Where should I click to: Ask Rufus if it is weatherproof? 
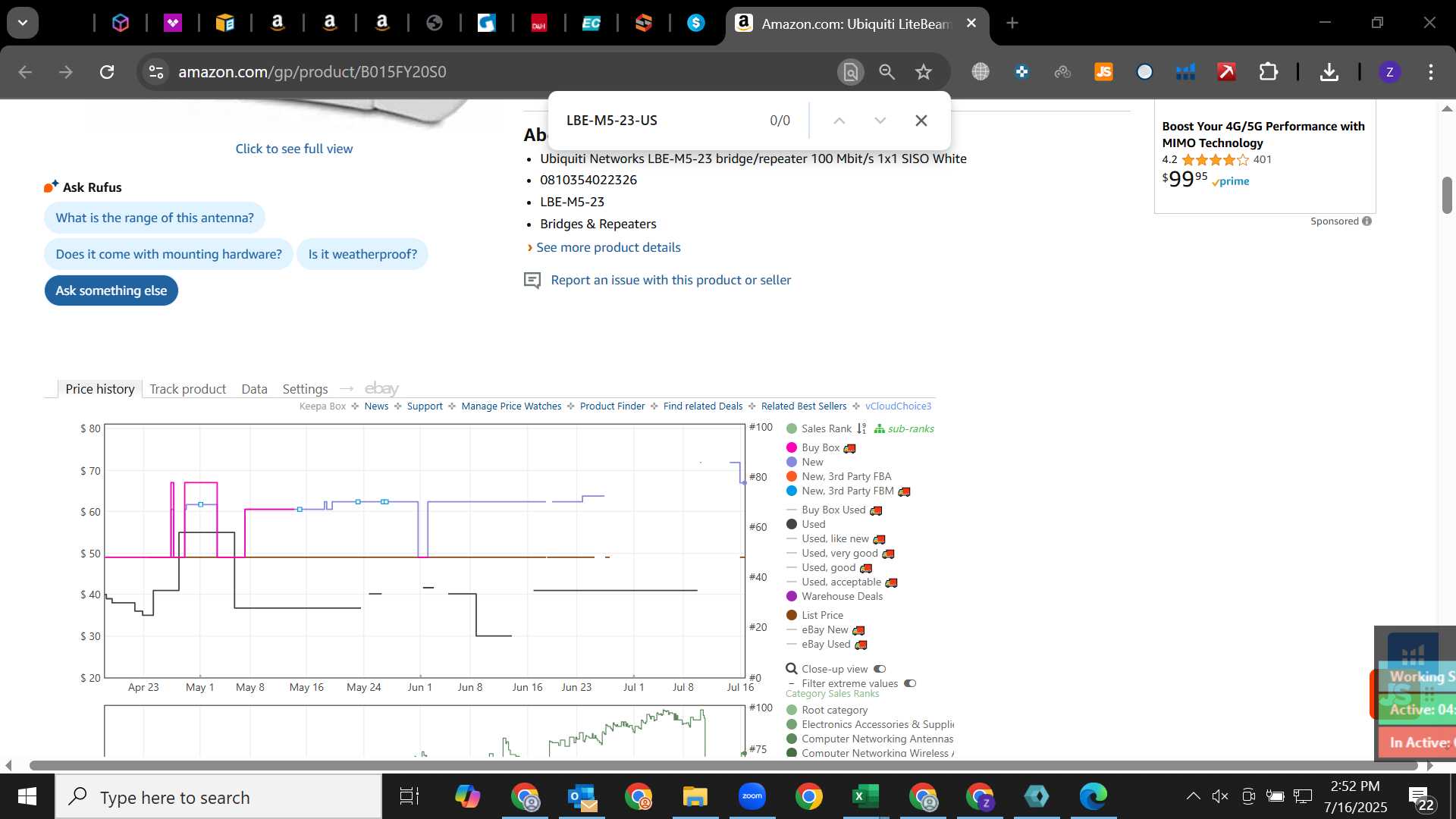click(x=362, y=254)
